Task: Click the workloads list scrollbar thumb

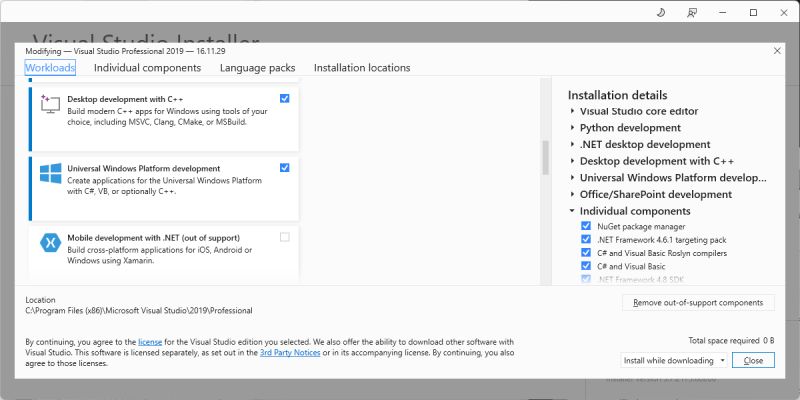Action: point(545,158)
